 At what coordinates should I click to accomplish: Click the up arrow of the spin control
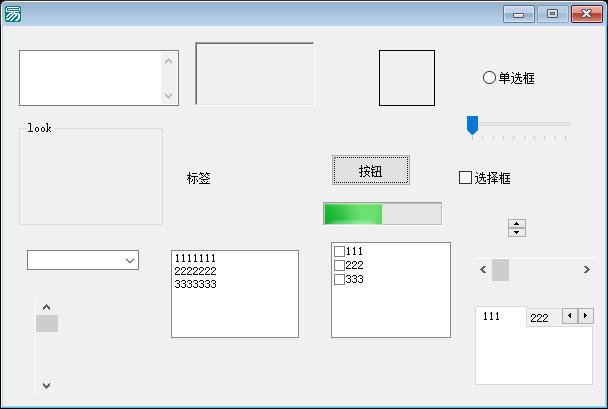pos(517,224)
